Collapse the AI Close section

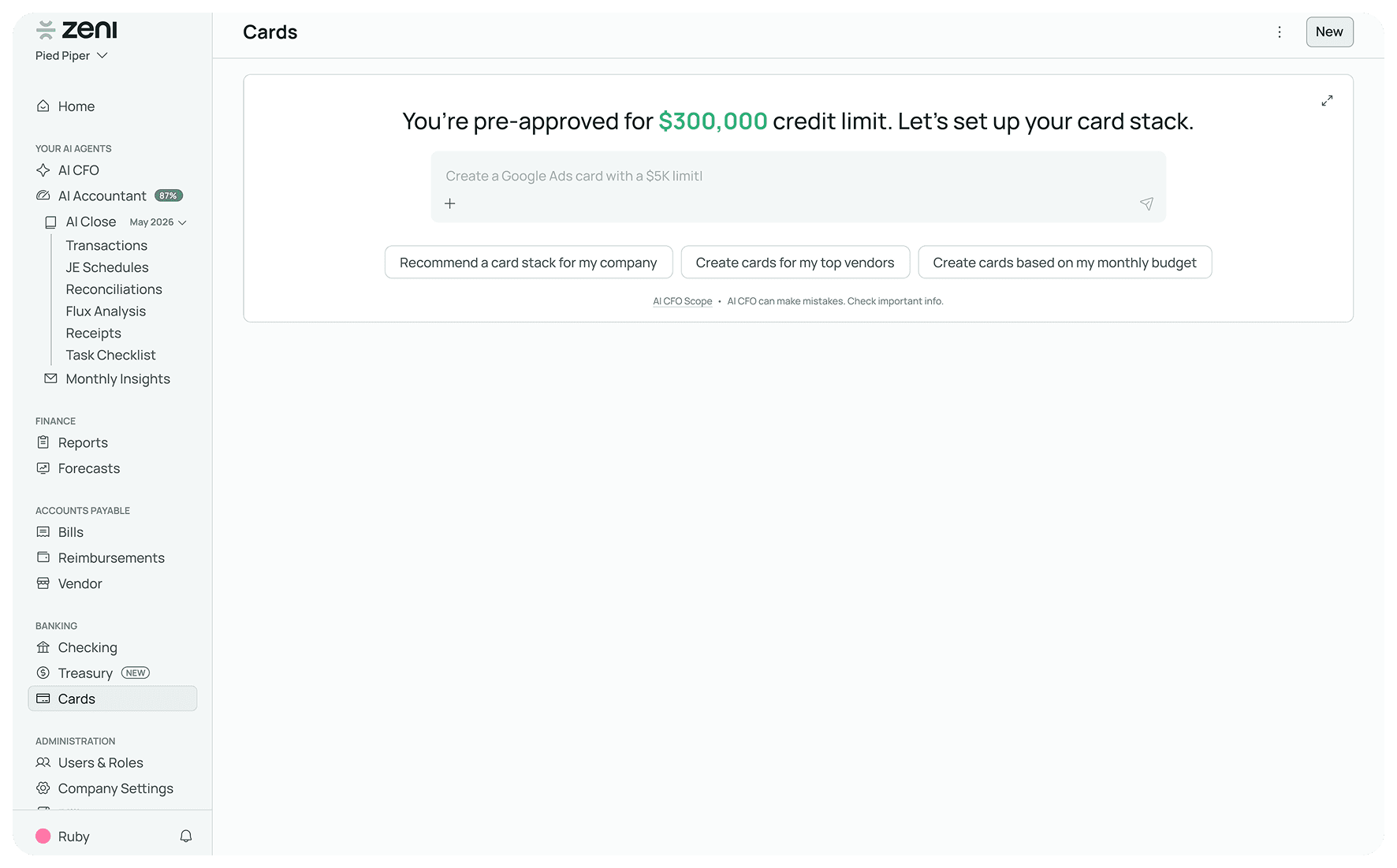[x=91, y=222]
